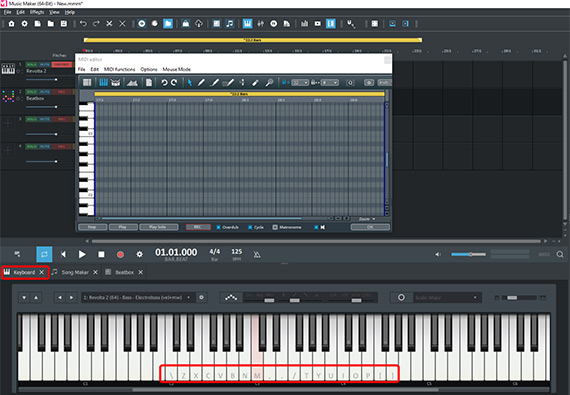Start playback with transport Play button

(82, 254)
